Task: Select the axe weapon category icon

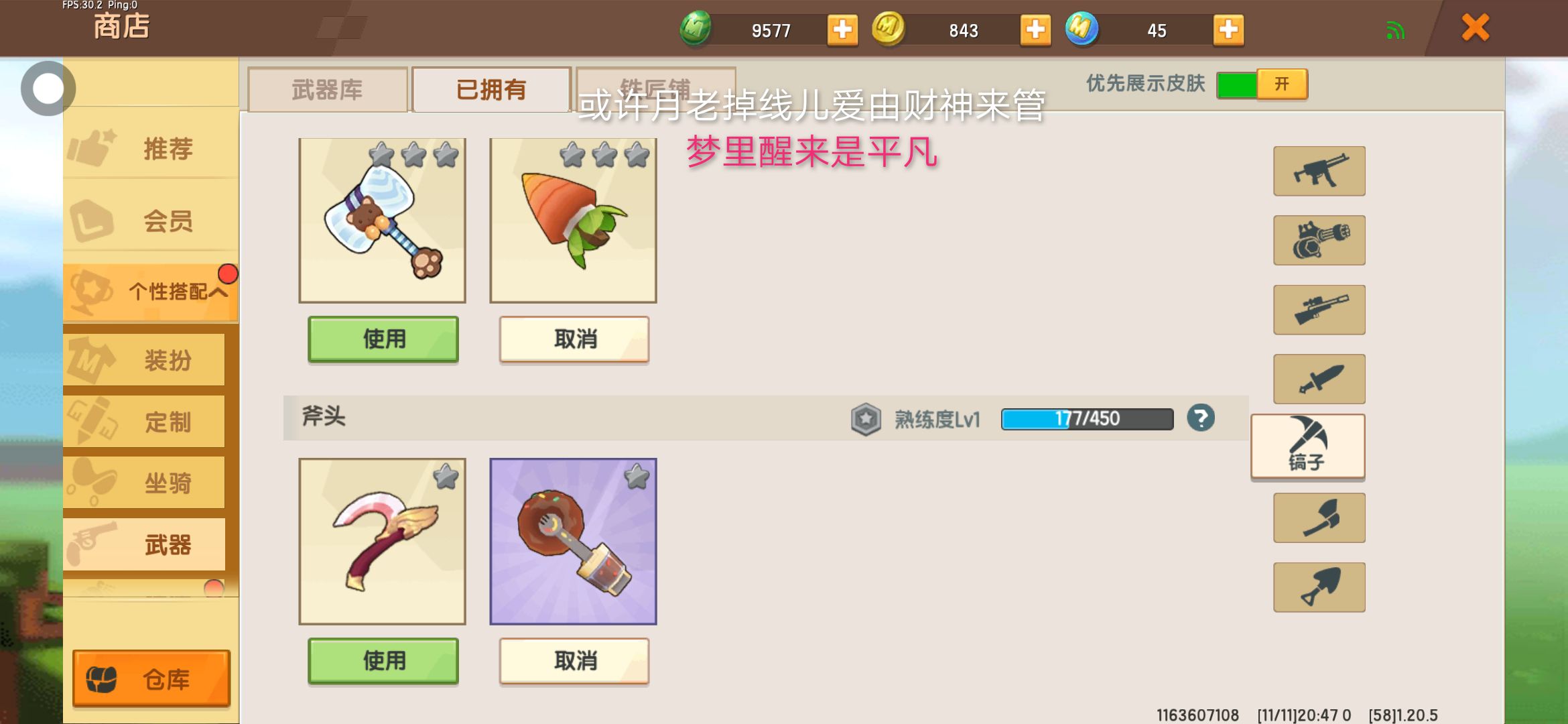Action: (x=1319, y=518)
